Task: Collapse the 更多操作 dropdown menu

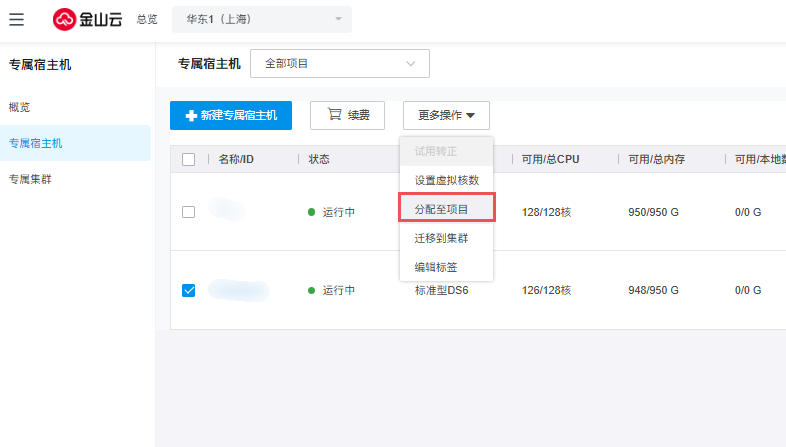Action: point(446,115)
